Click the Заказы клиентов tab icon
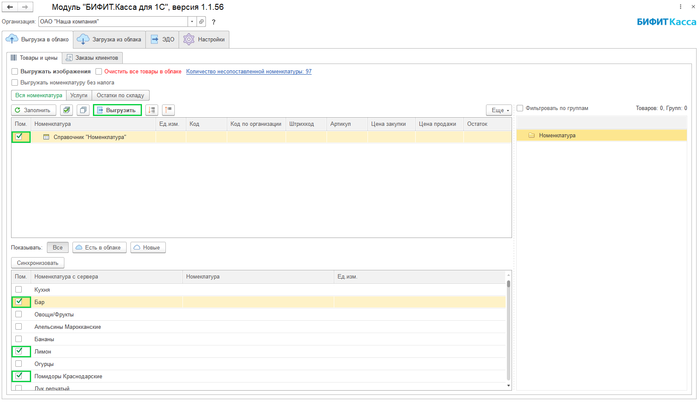Image resolution: width=700 pixels, height=403 pixels. (69, 58)
